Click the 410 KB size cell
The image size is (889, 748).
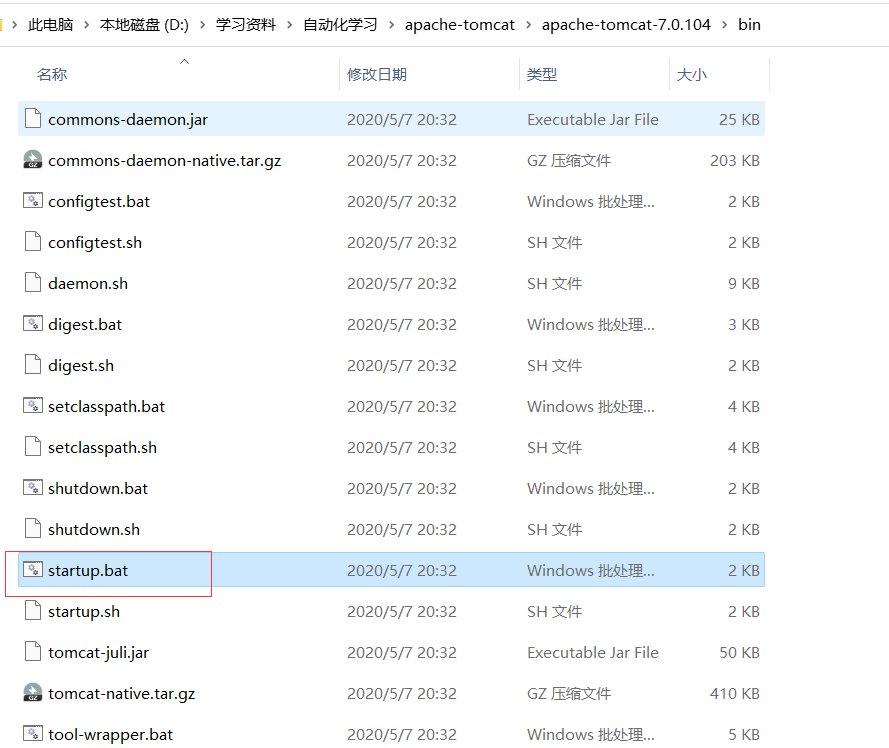click(x=735, y=694)
